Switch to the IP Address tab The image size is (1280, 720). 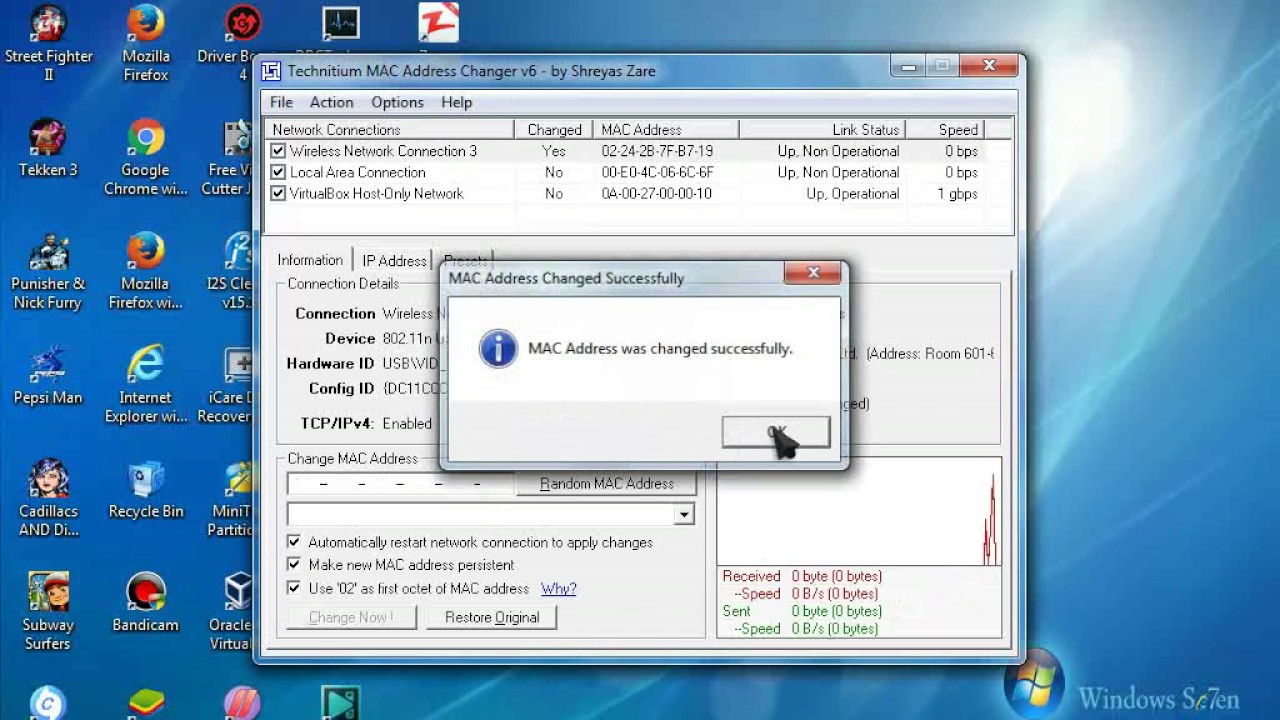pyautogui.click(x=394, y=261)
